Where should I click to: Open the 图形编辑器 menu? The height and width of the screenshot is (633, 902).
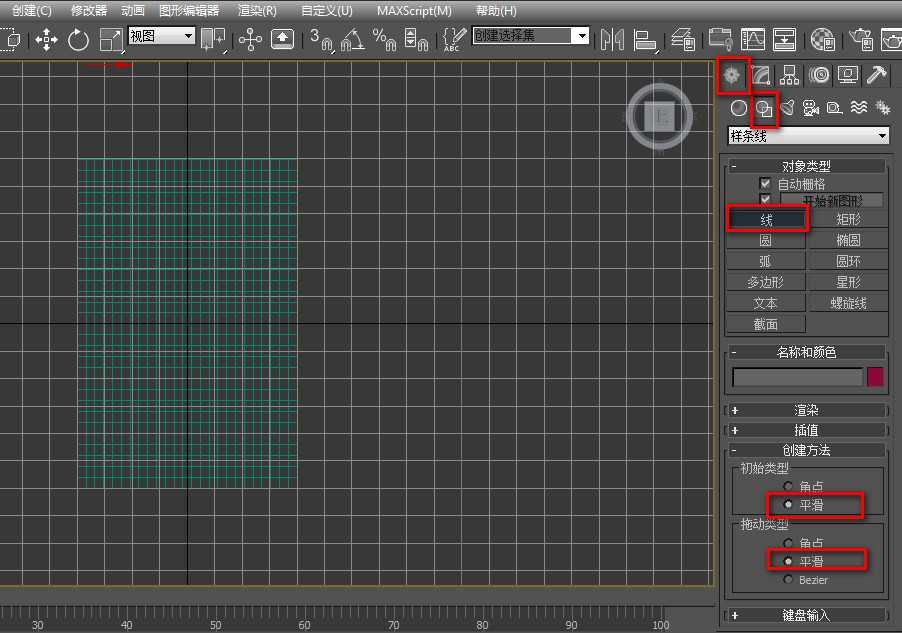(x=189, y=10)
